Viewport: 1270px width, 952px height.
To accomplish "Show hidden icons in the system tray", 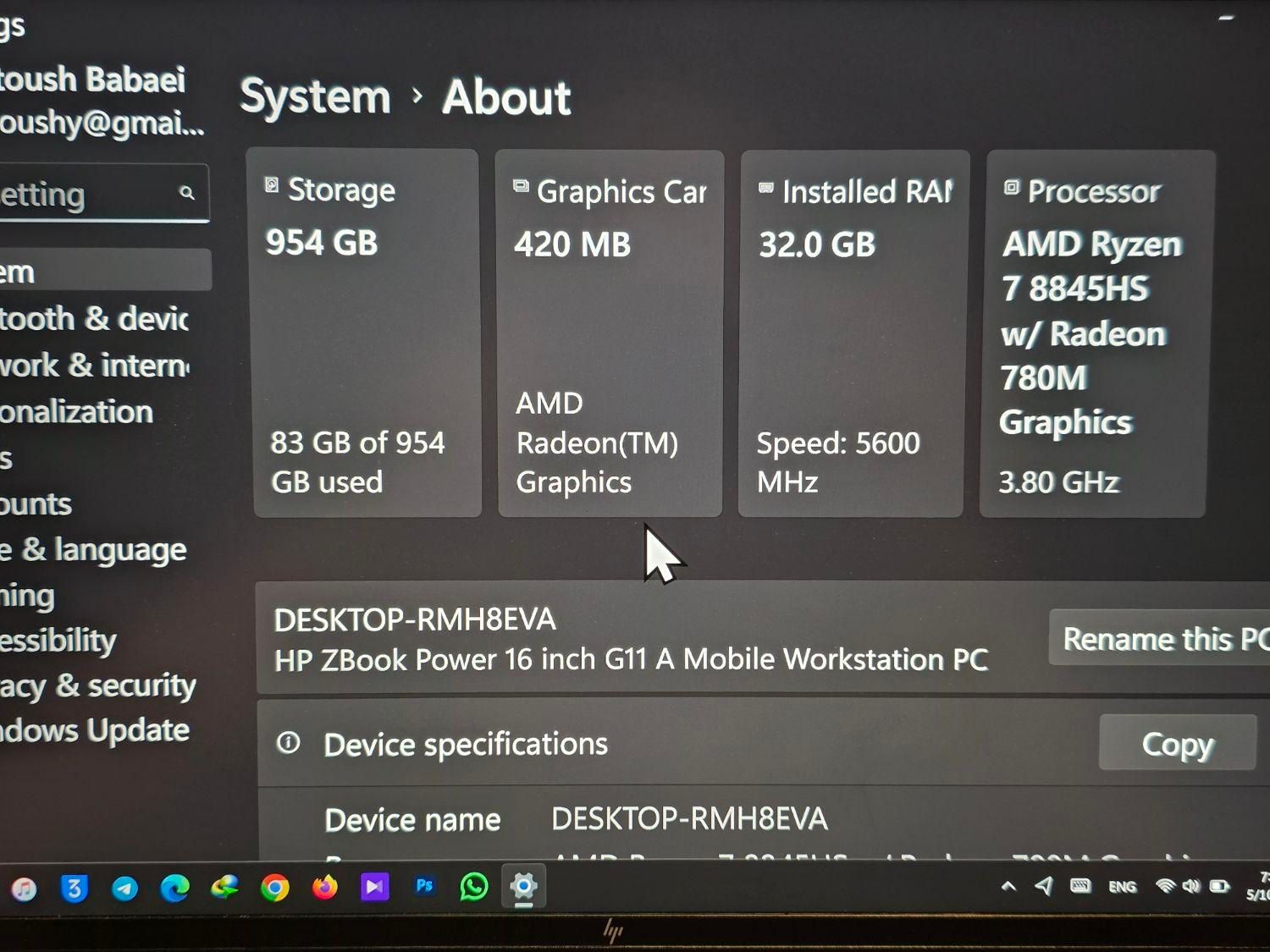I will [1008, 887].
